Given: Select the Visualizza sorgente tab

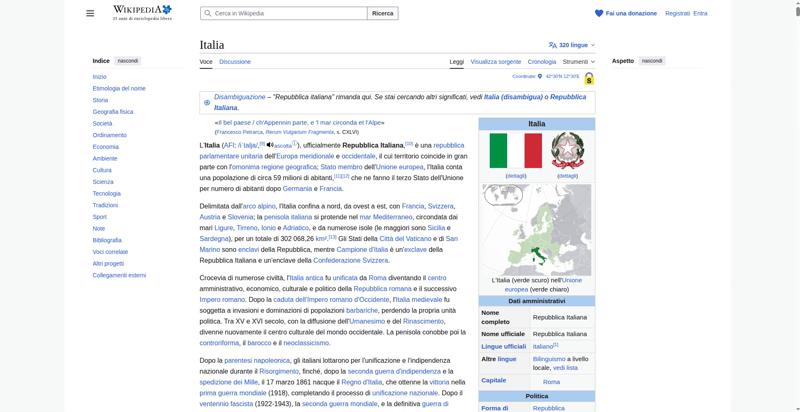Looking at the screenshot, I should [496, 61].
